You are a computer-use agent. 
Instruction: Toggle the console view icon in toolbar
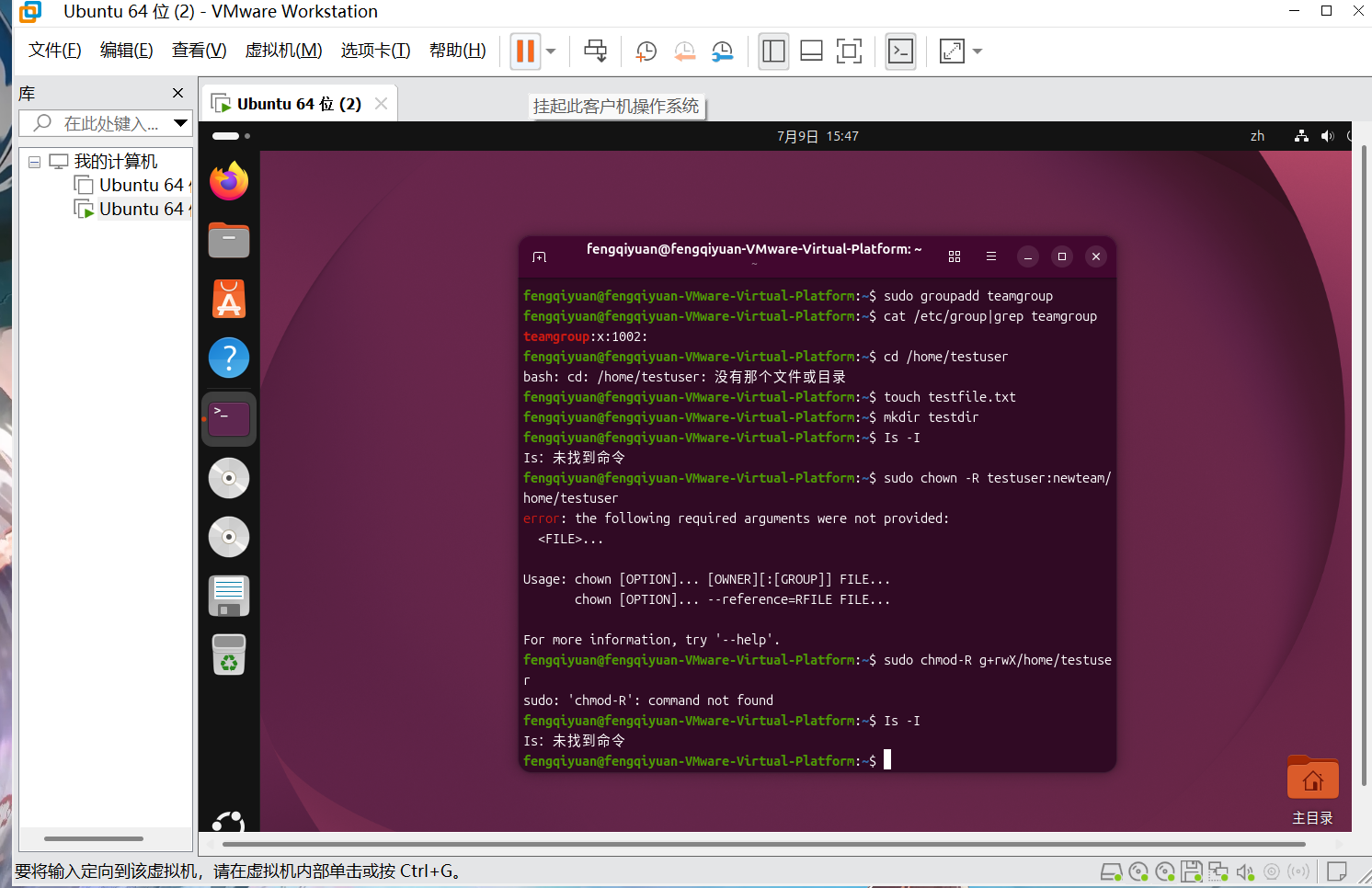pyautogui.click(x=900, y=51)
